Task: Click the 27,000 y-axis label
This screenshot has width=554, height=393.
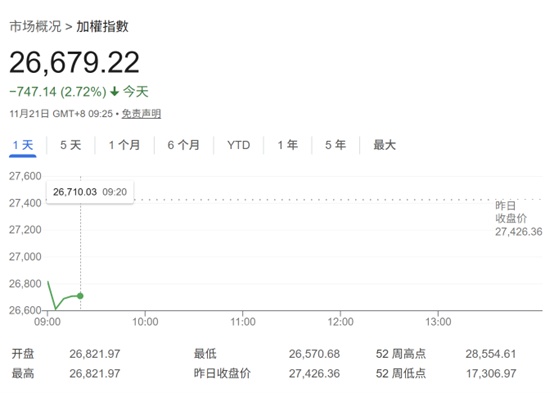Action: coord(25,257)
